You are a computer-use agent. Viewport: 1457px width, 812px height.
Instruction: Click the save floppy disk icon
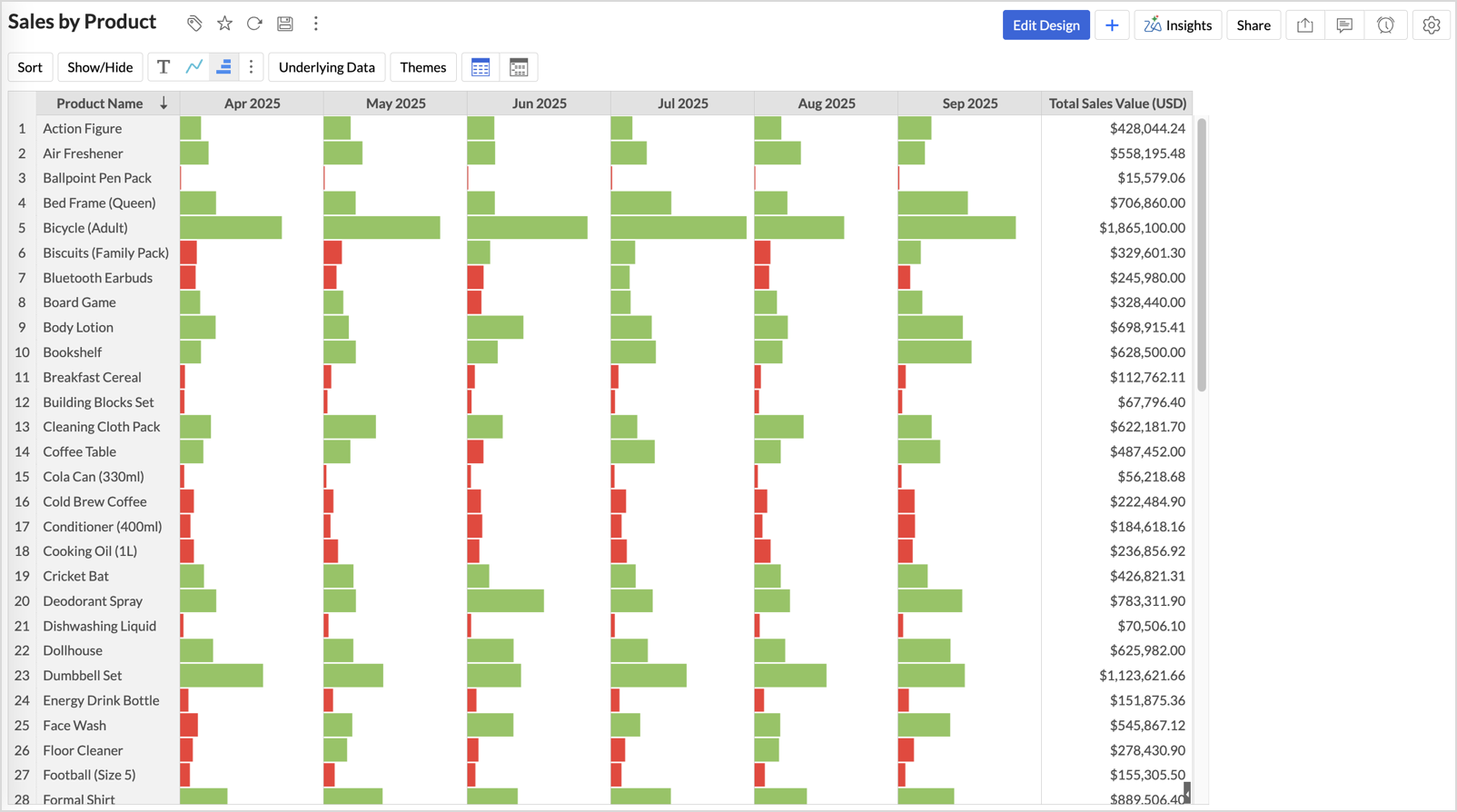click(x=285, y=24)
